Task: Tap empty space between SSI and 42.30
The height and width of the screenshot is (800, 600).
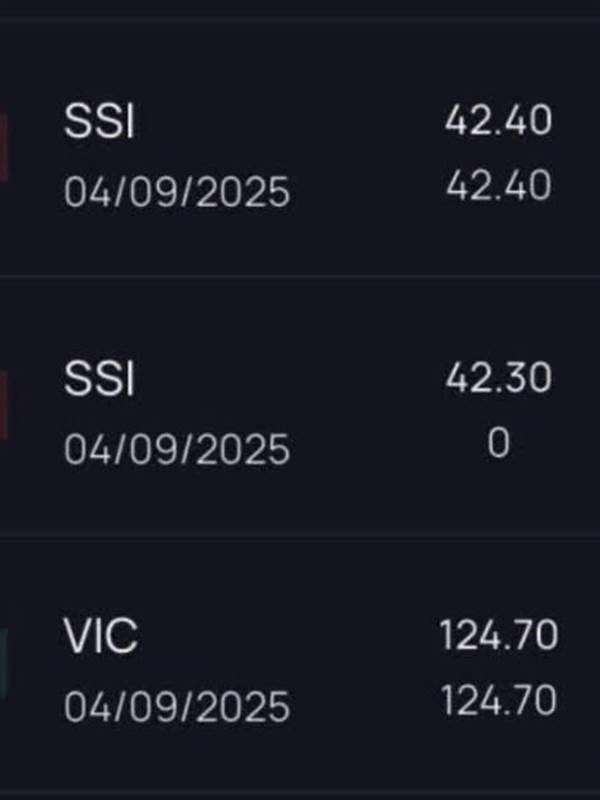Action: point(290,381)
